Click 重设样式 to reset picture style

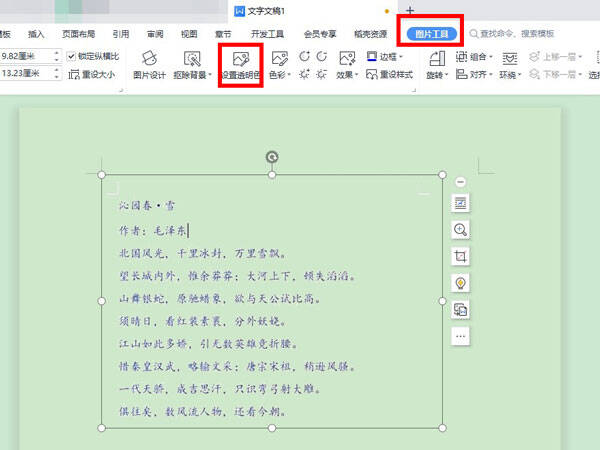[390, 74]
